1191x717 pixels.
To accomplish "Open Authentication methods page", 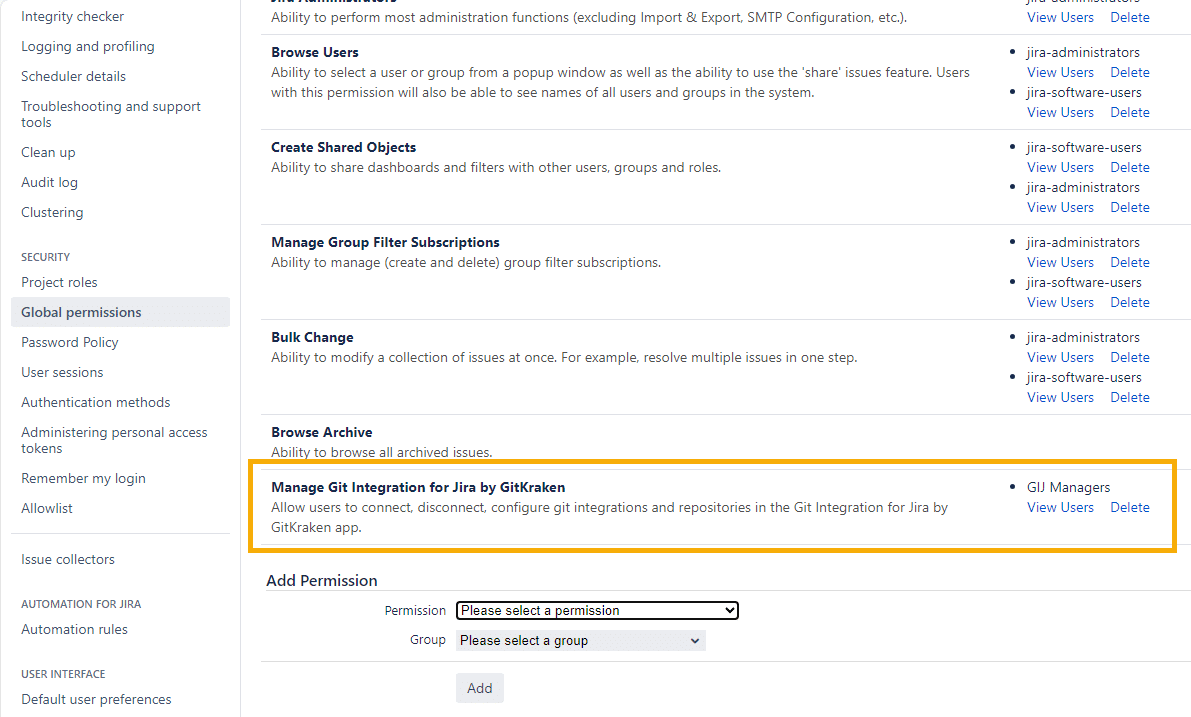I will (95, 402).
